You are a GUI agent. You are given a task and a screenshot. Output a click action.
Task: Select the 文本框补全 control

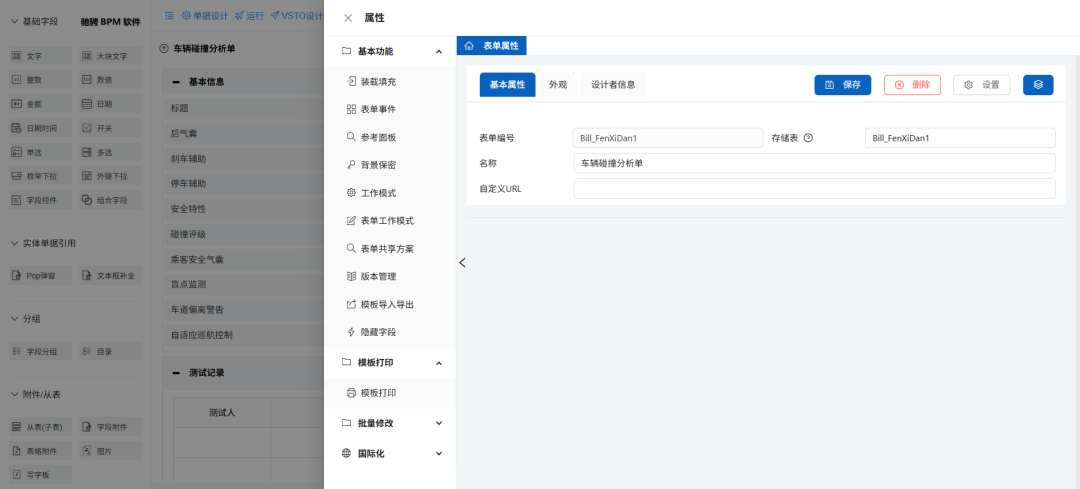[x=110, y=275]
